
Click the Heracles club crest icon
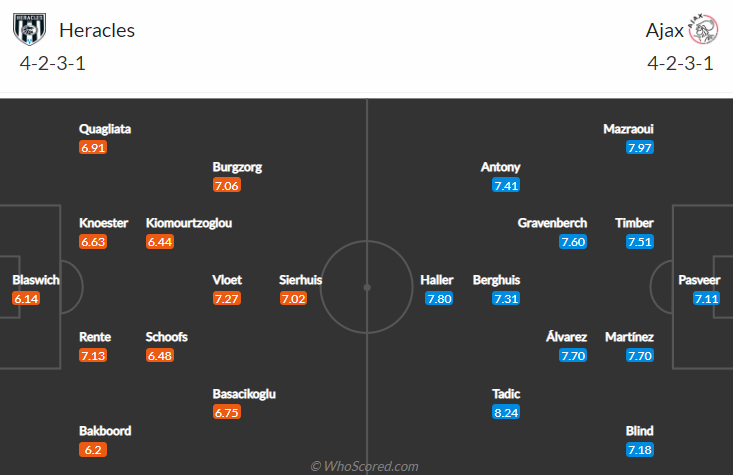pos(30,28)
